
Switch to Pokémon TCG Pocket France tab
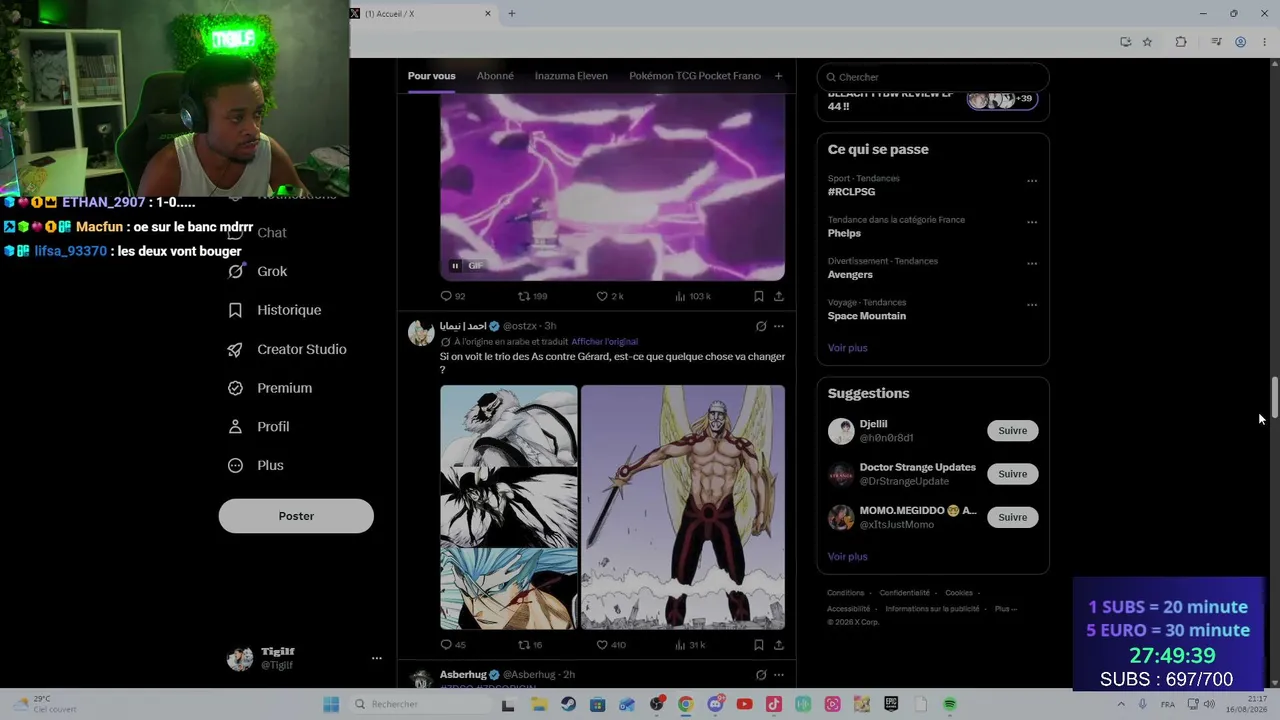(695, 76)
